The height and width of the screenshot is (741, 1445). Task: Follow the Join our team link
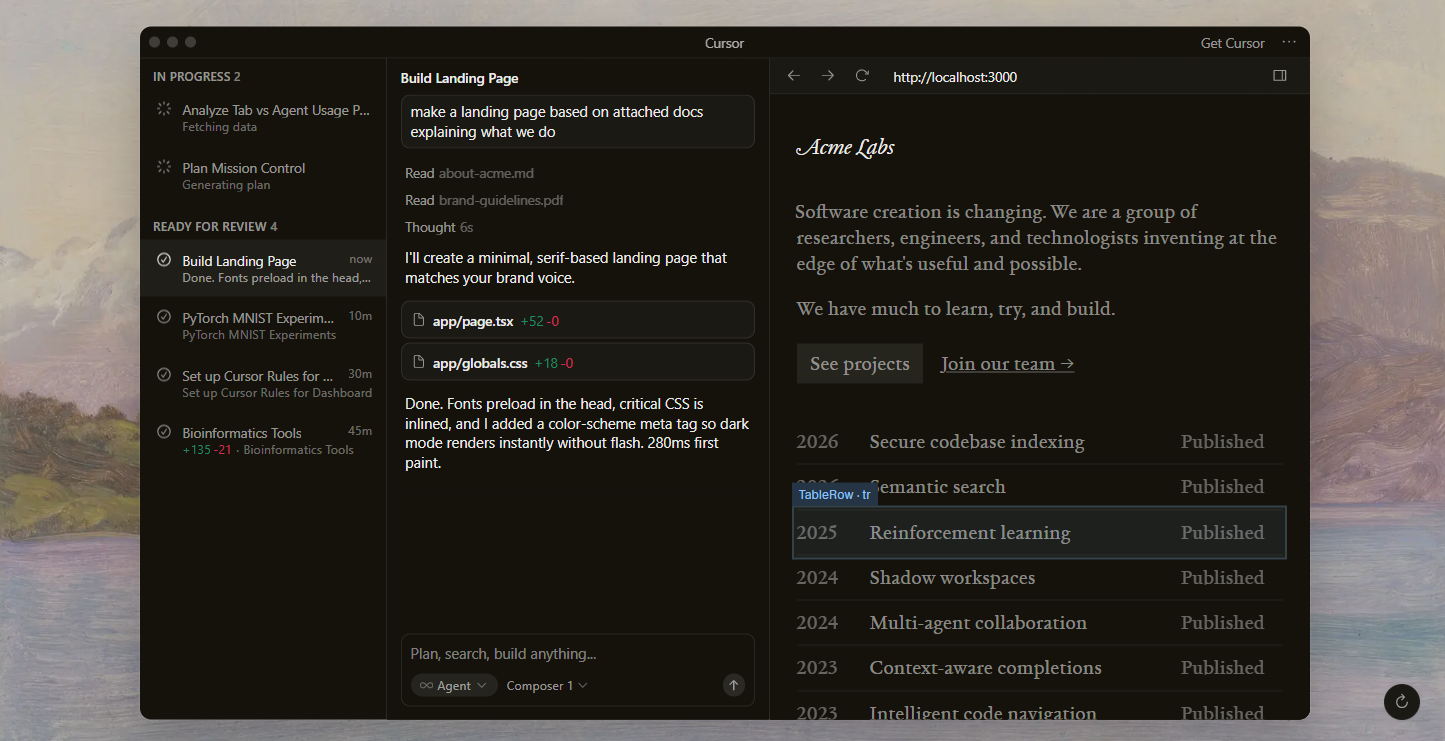(x=1007, y=364)
